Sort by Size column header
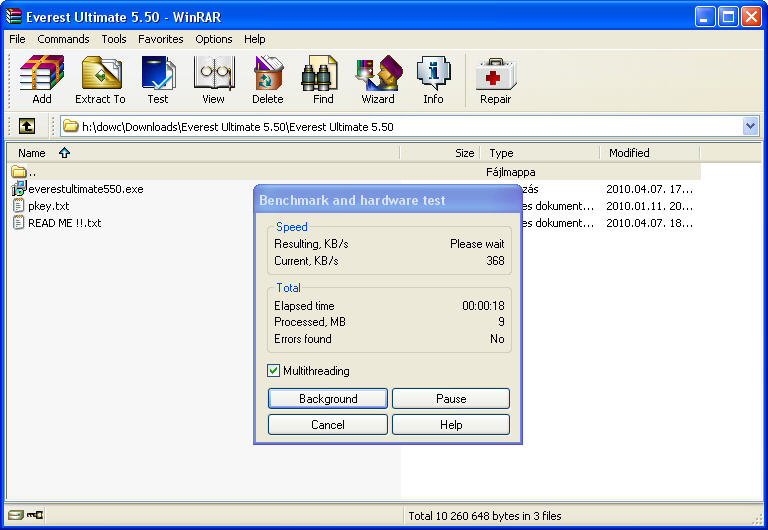The image size is (768, 530). [x=440, y=153]
